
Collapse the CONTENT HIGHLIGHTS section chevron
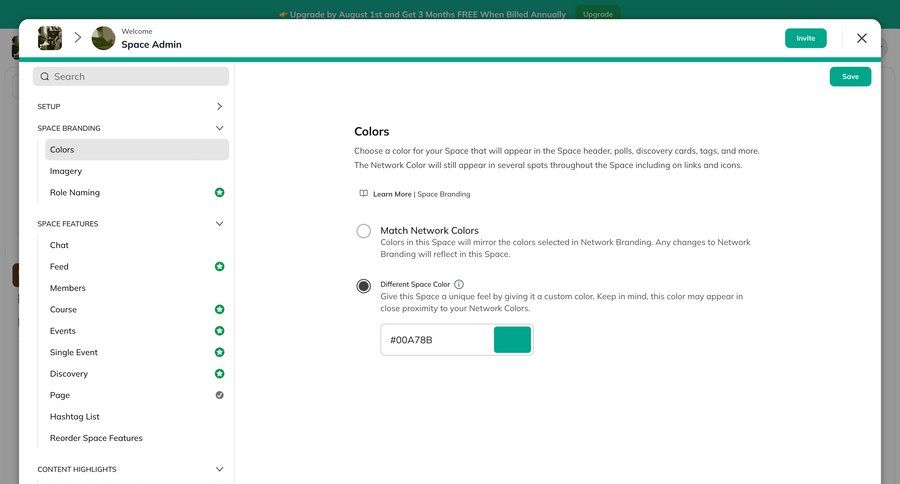[x=219, y=469]
